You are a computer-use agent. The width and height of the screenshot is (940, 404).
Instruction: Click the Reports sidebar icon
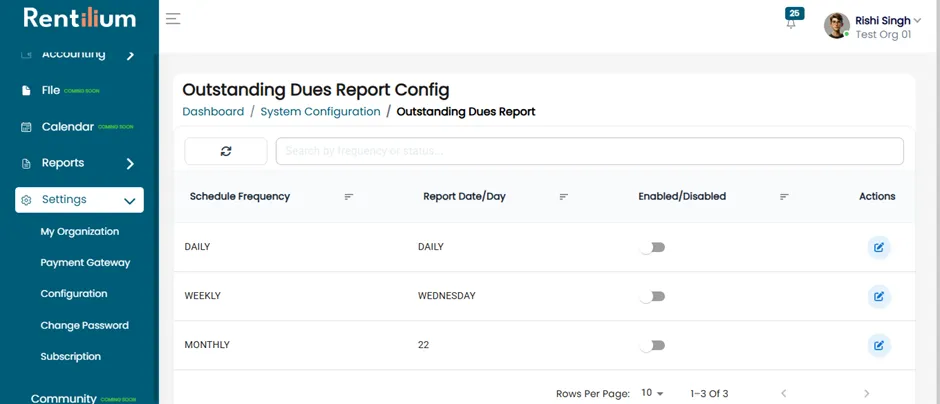(x=26, y=164)
